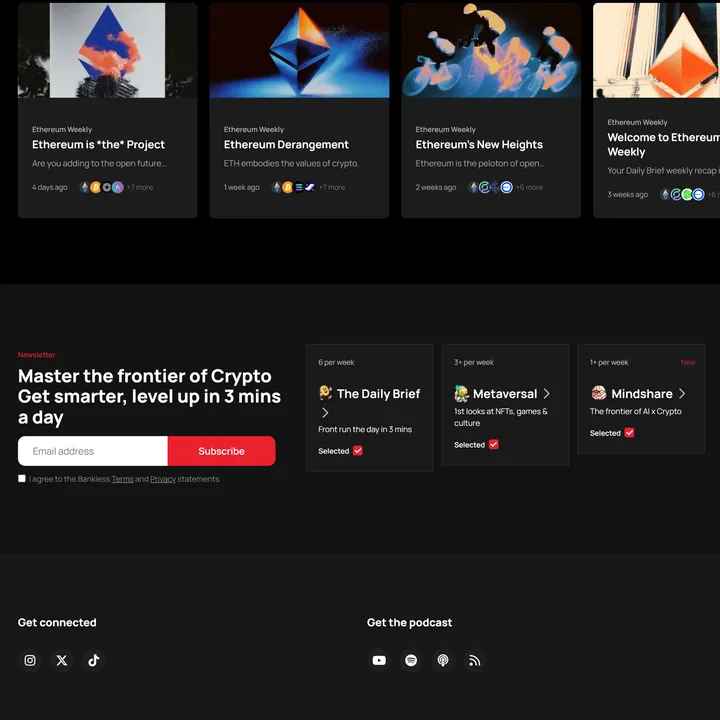Screen dimensions: 720x720
Task: Open the Spotify podcast icon
Action: pos(411,660)
